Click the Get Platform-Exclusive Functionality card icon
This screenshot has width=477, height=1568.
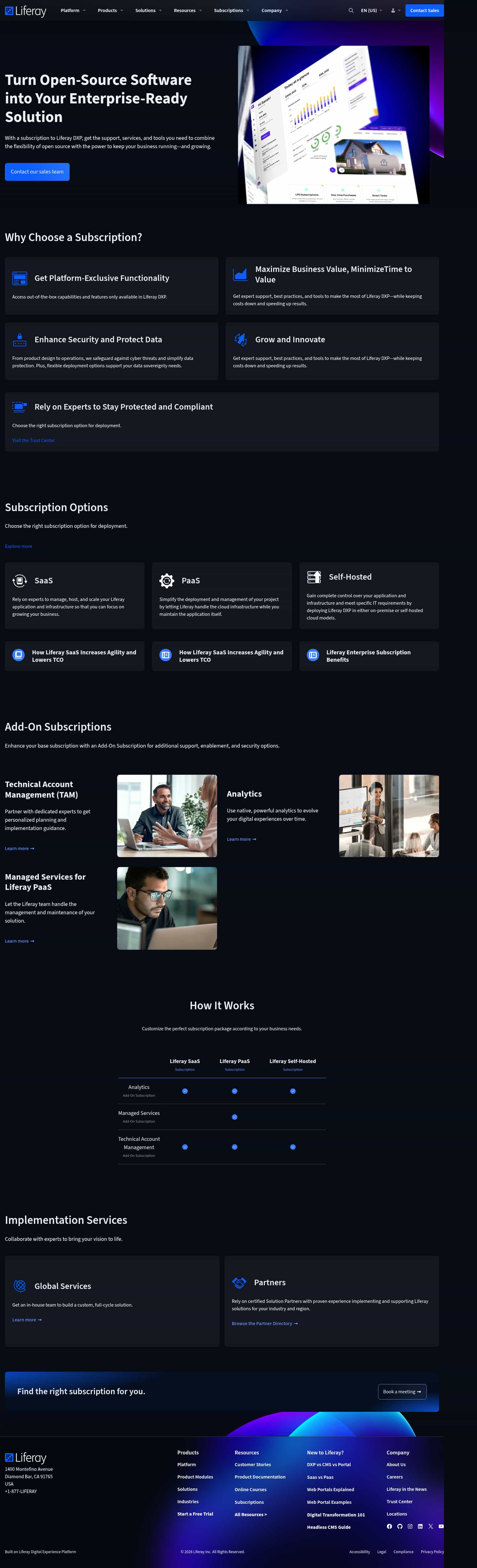pyautogui.click(x=19, y=278)
